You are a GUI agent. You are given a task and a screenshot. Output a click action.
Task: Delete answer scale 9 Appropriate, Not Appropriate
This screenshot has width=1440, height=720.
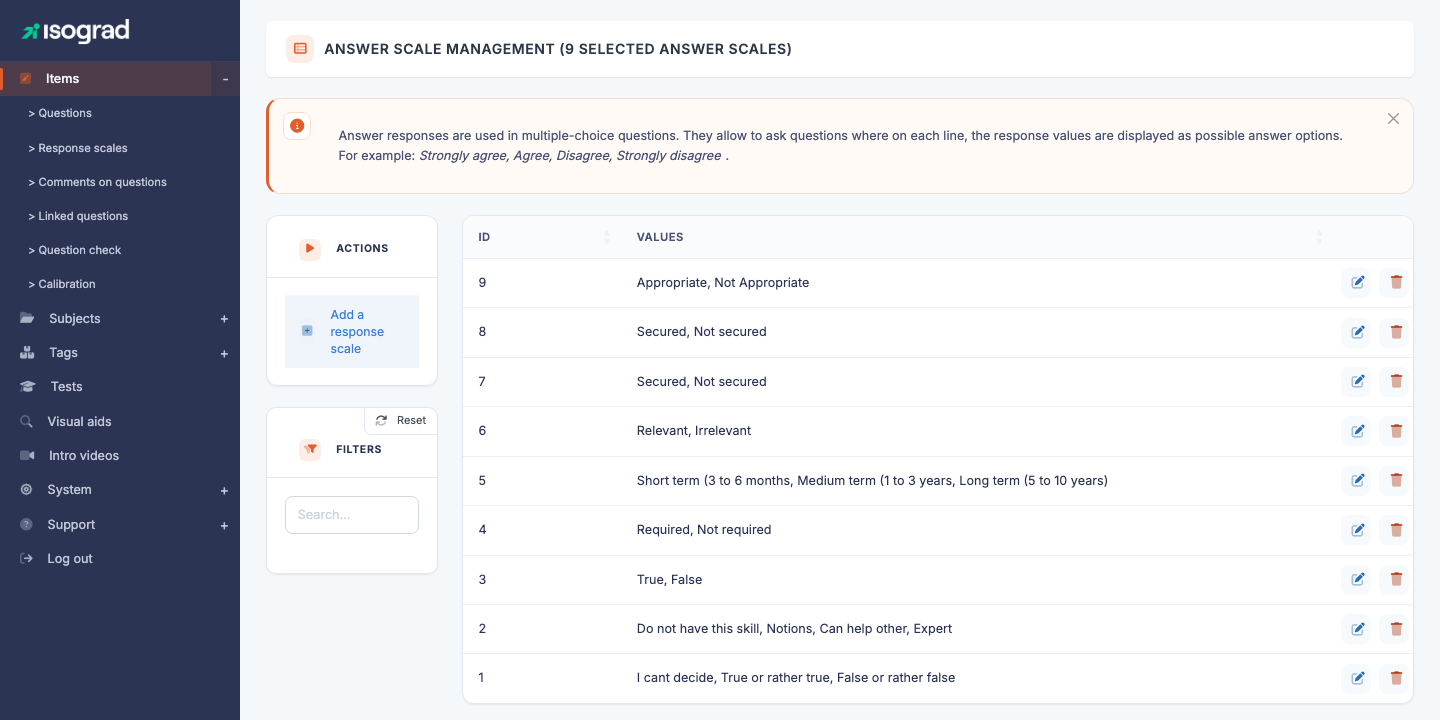coord(1395,283)
